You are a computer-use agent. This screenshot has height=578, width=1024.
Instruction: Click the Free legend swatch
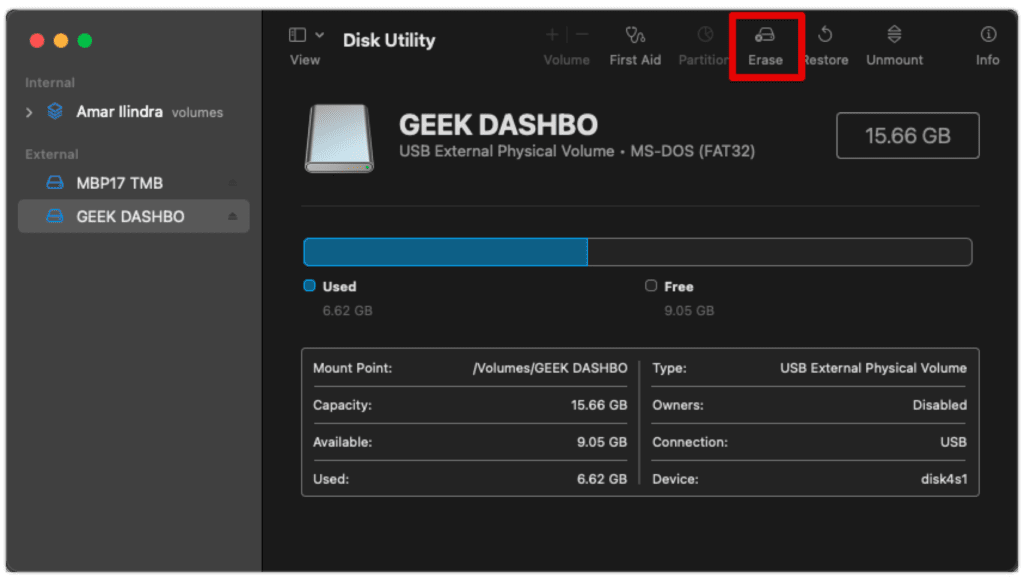click(650, 285)
